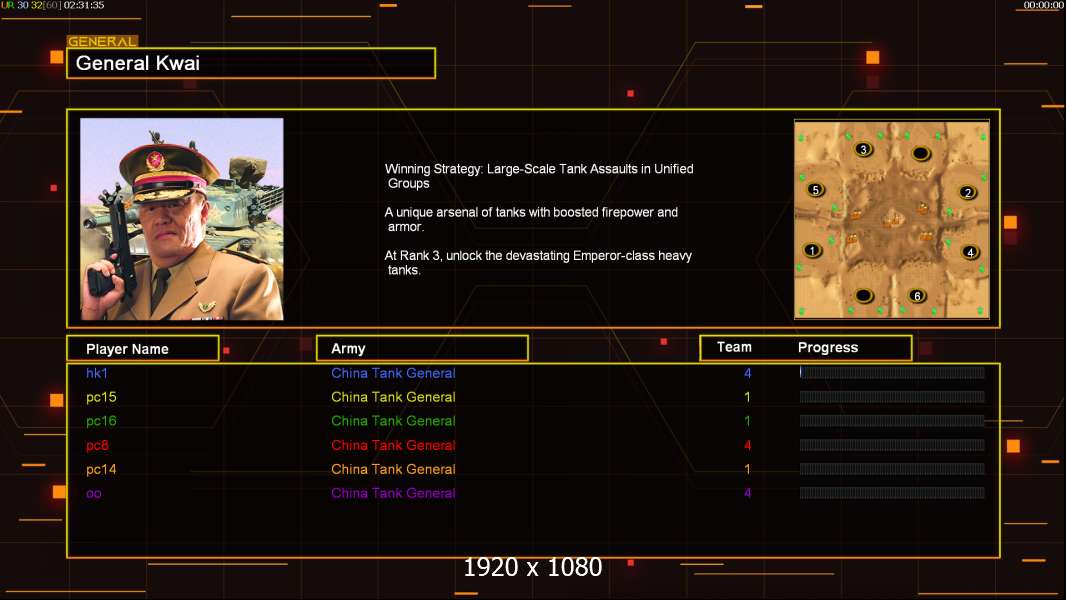This screenshot has width=1066, height=600.
Task: Click the Army column header
Action: 422,349
